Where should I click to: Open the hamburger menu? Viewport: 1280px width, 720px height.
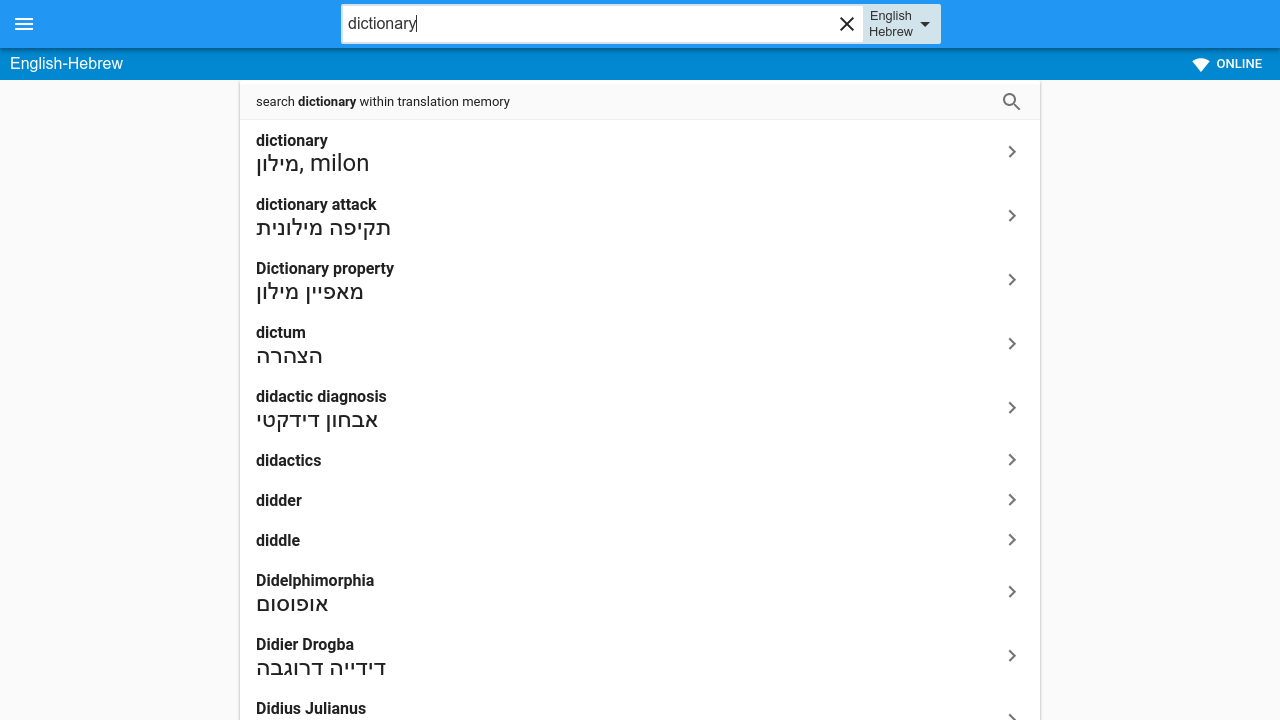tap(24, 24)
